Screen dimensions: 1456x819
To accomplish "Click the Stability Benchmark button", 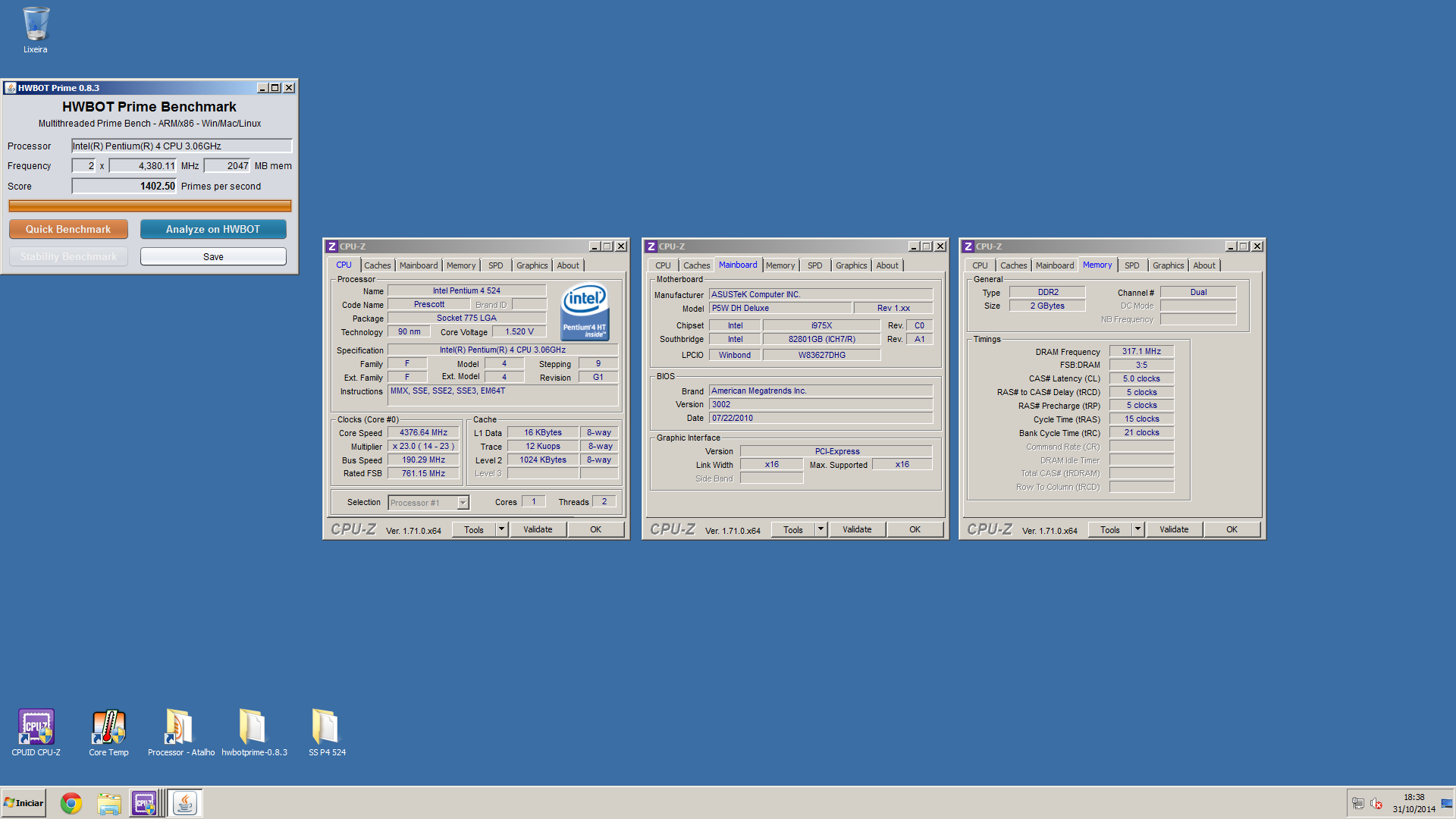I will coord(68,257).
